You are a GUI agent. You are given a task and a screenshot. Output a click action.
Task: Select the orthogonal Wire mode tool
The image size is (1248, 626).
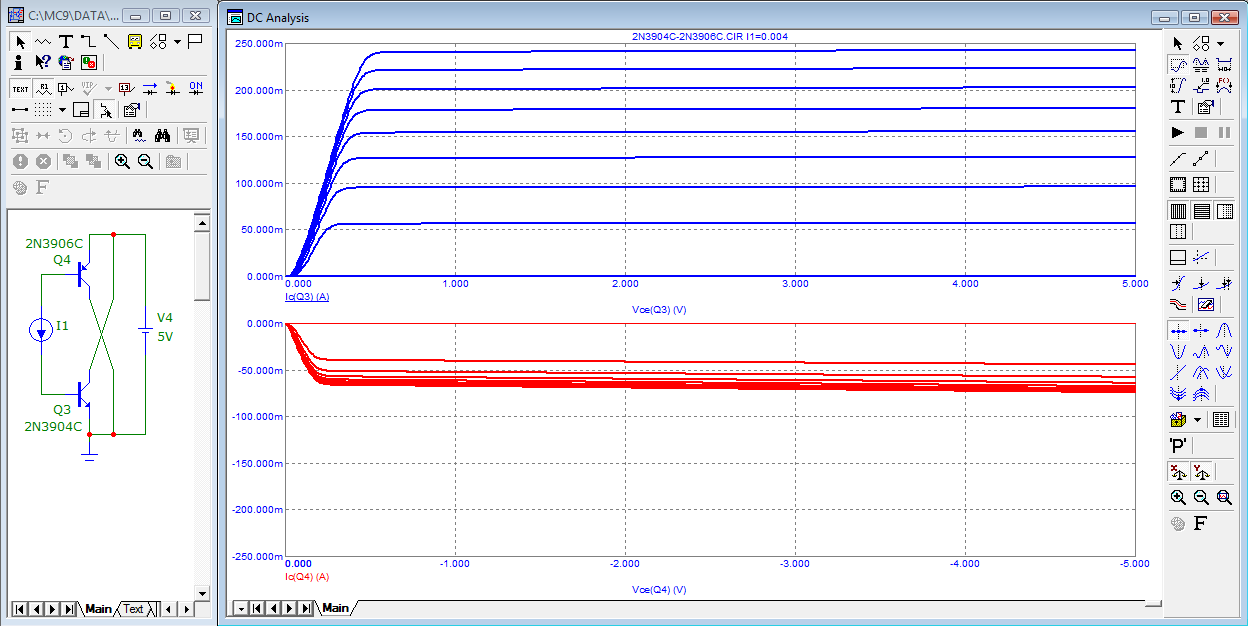point(88,41)
